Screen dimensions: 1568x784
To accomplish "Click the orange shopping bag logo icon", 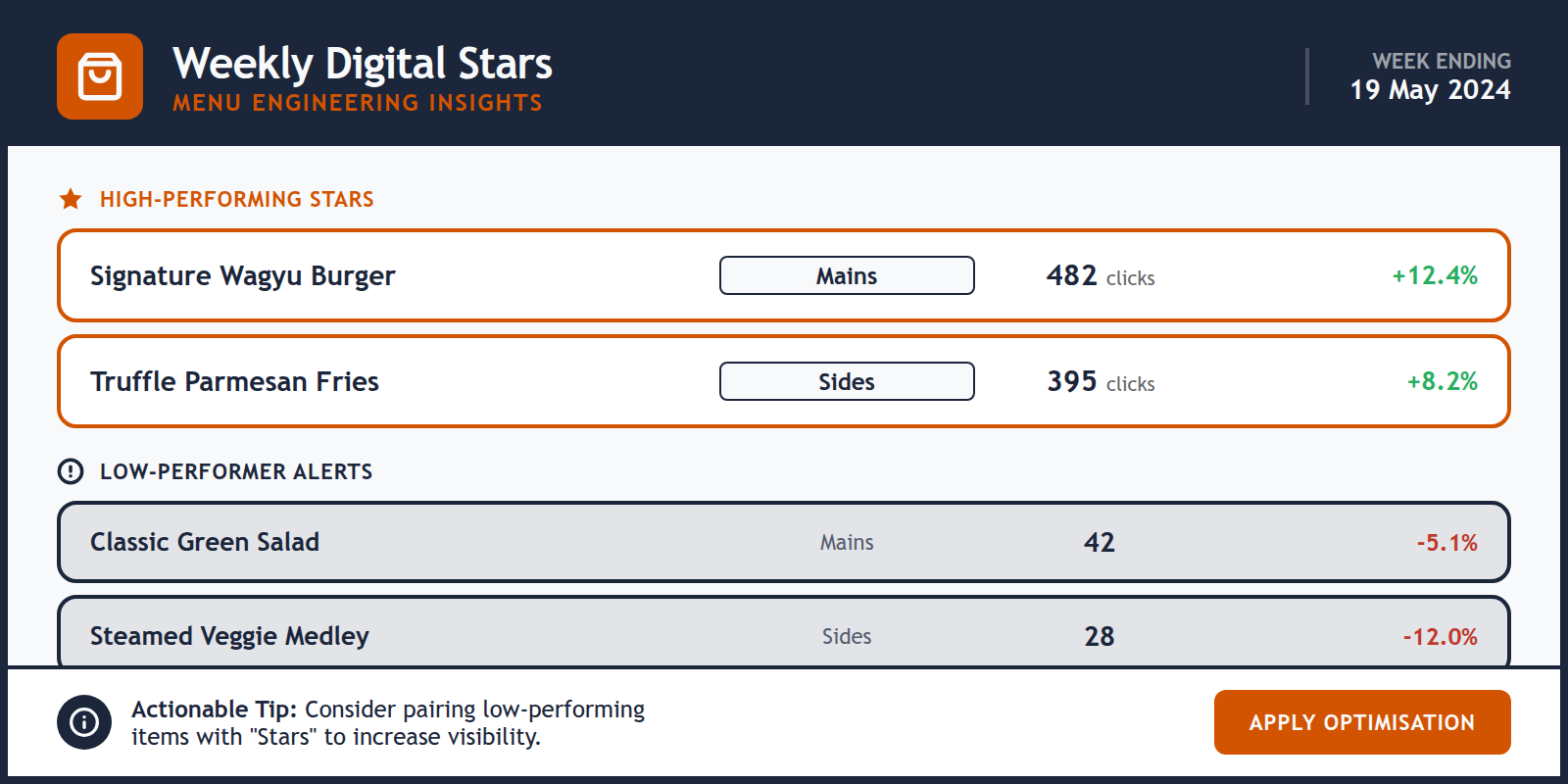I will pyautogui.click(x=100, y=75).
